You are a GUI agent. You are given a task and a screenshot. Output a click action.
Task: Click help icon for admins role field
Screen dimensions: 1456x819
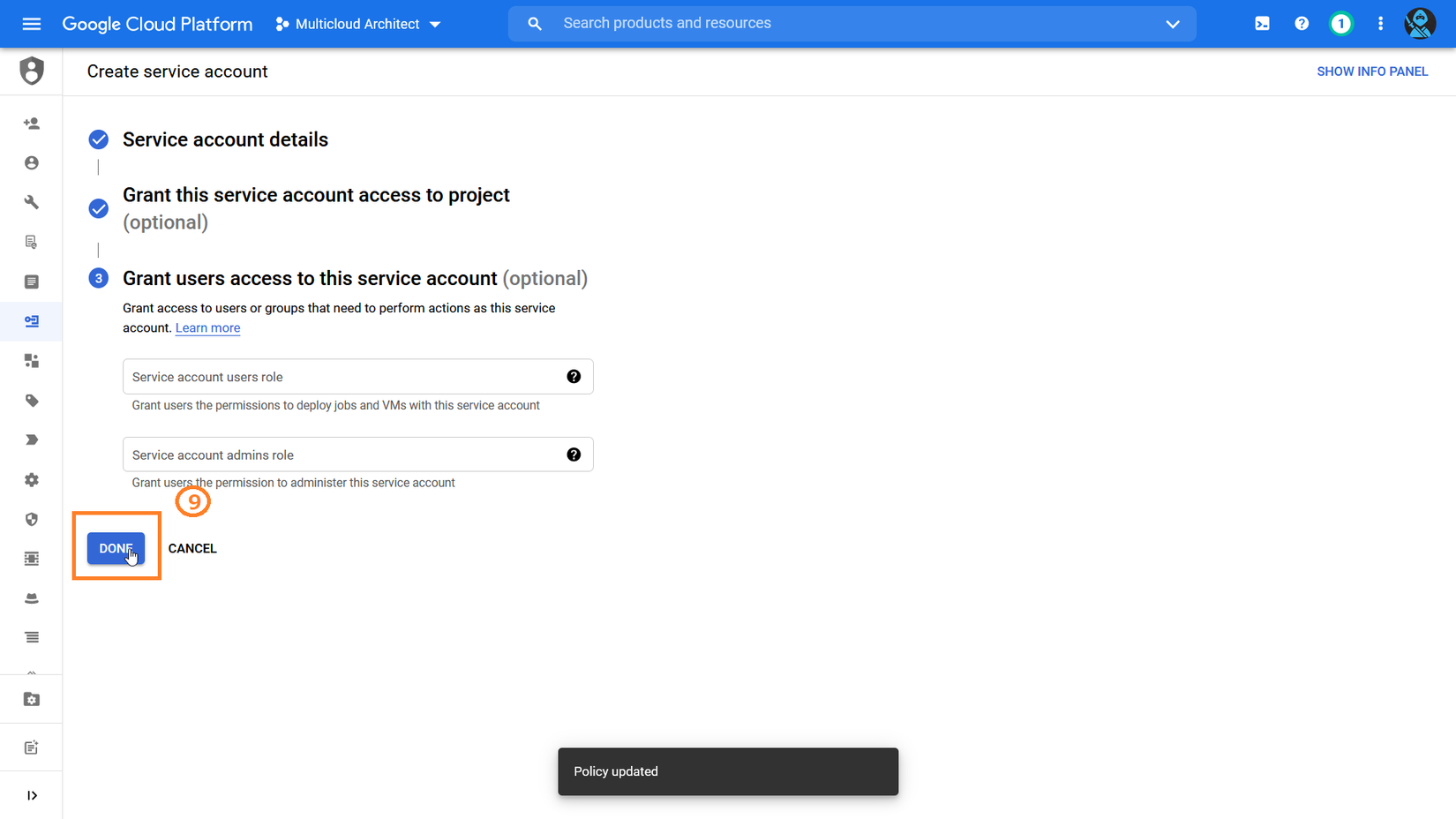[574, 455]
